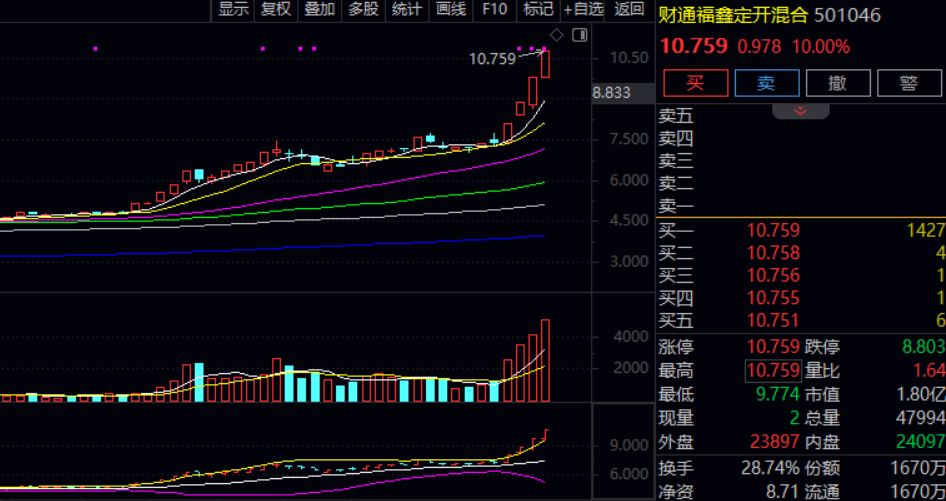Open the 统计 tool
Screen dimensions: 946x501
click(407, 9)
